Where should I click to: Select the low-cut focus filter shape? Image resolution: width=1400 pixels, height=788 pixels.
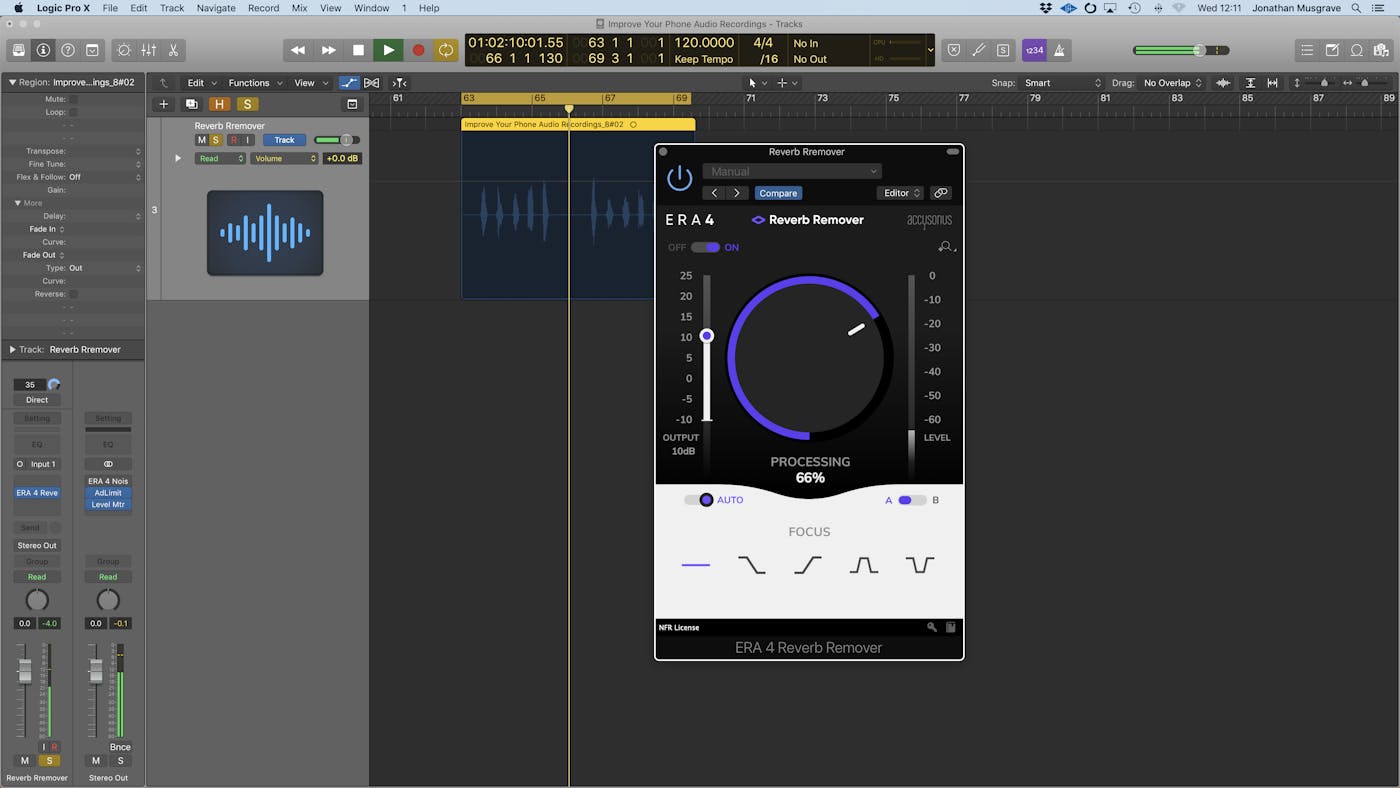[808, 565]
